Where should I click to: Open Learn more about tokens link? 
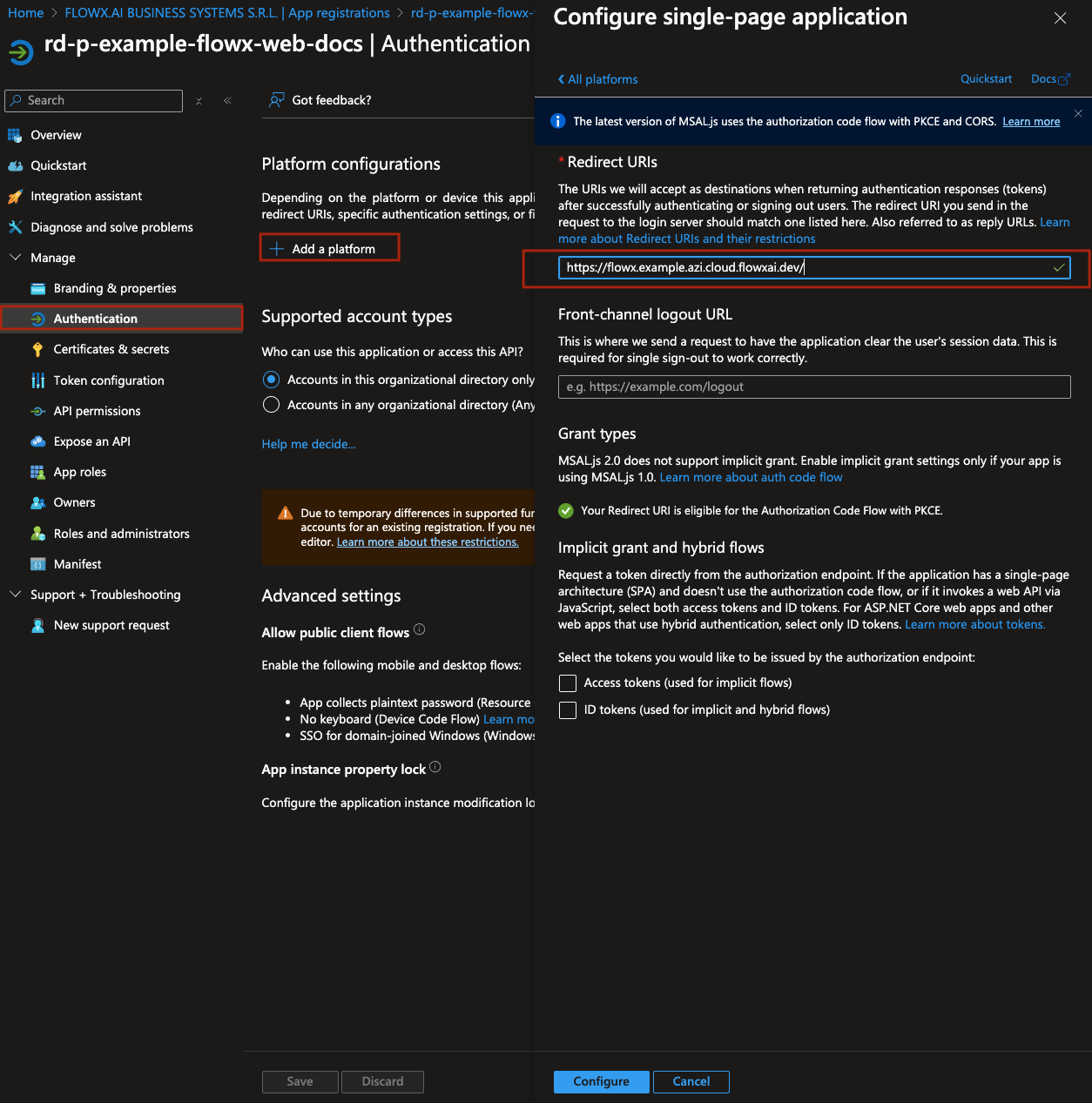(x=975, y=624)
